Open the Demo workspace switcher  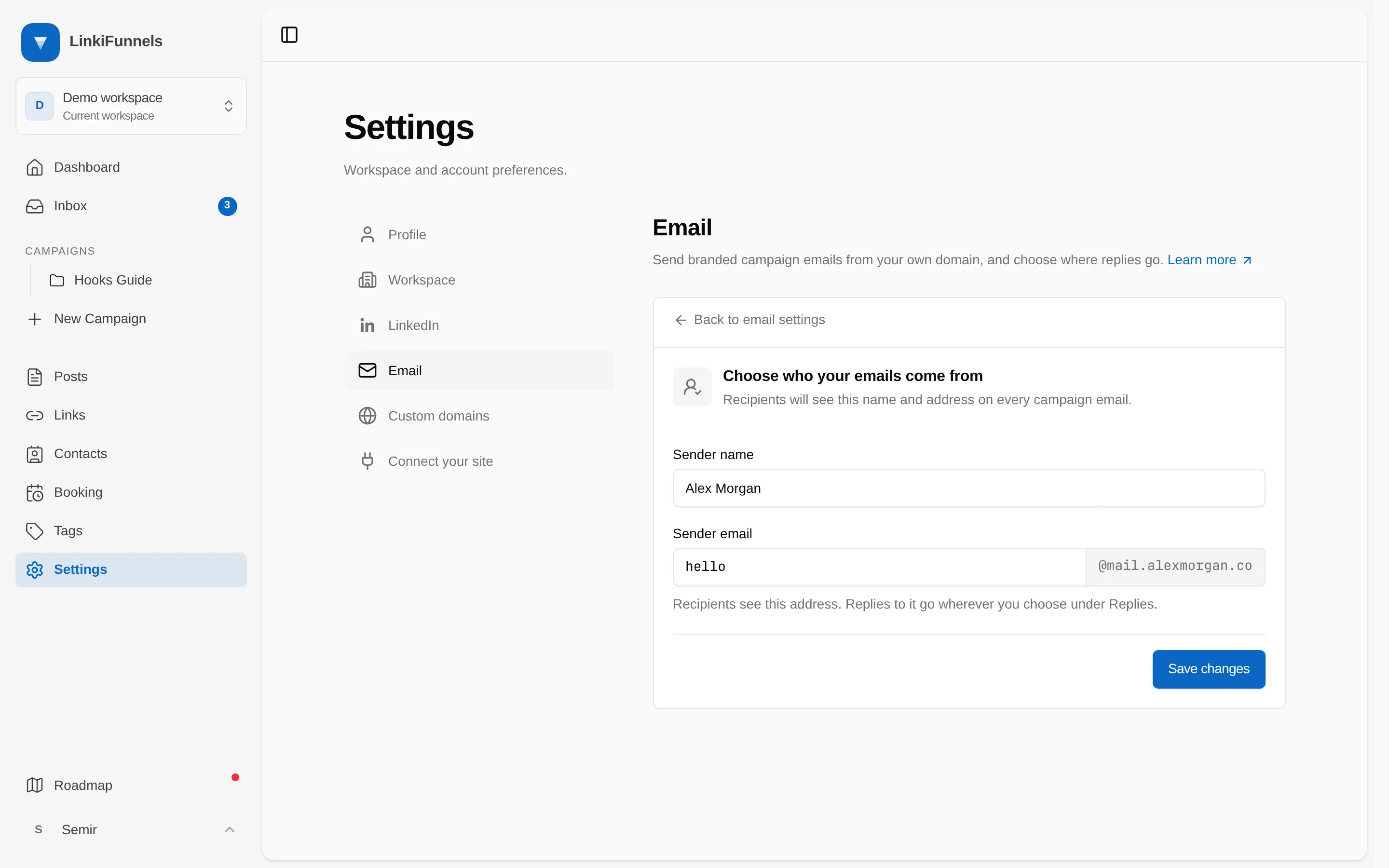click(131, 106)
